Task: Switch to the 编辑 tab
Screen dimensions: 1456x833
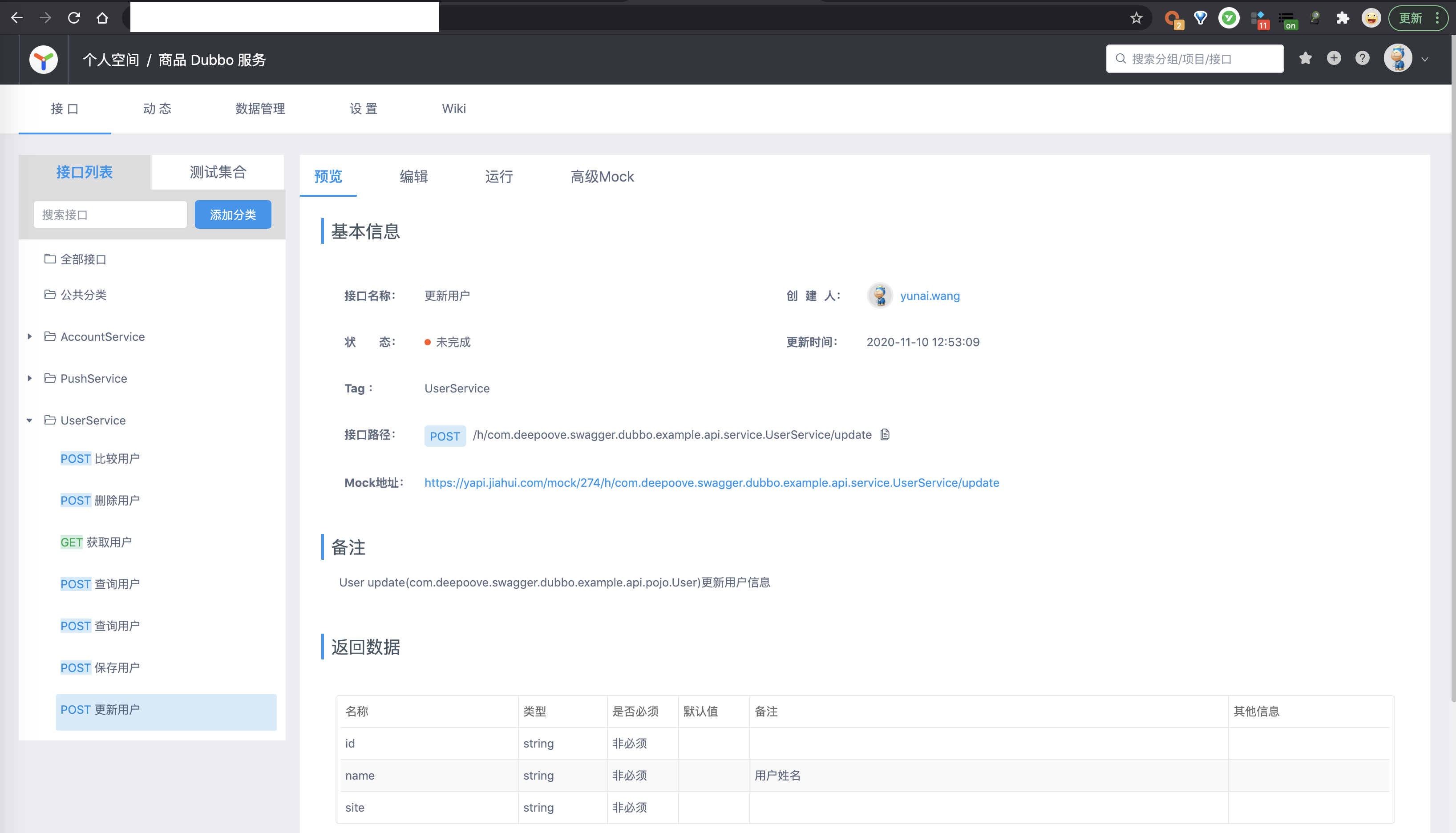Action: pyautogui.click(x=413, y=177)
